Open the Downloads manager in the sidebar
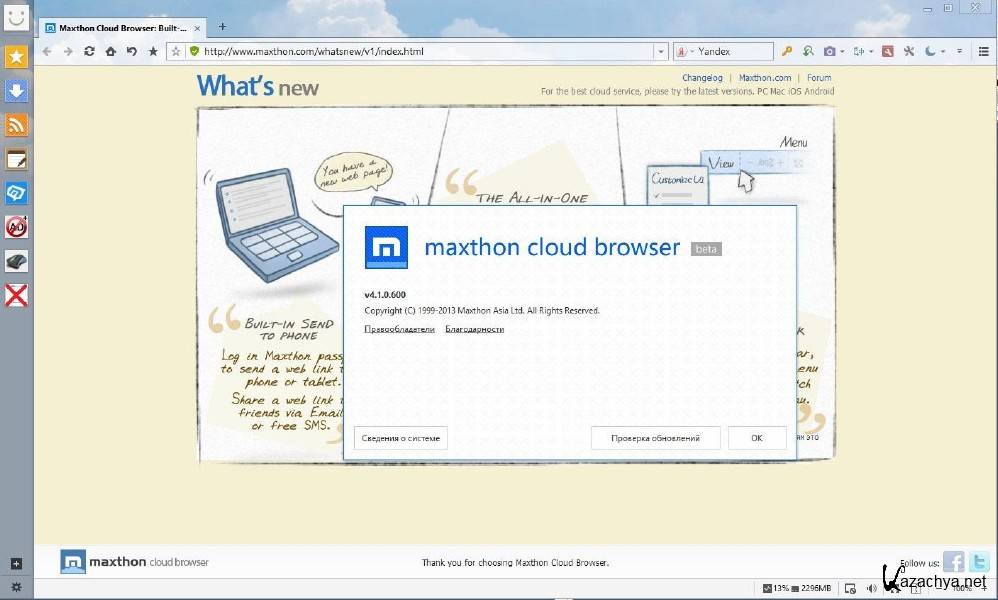998x600 pixels. [16, 92]
